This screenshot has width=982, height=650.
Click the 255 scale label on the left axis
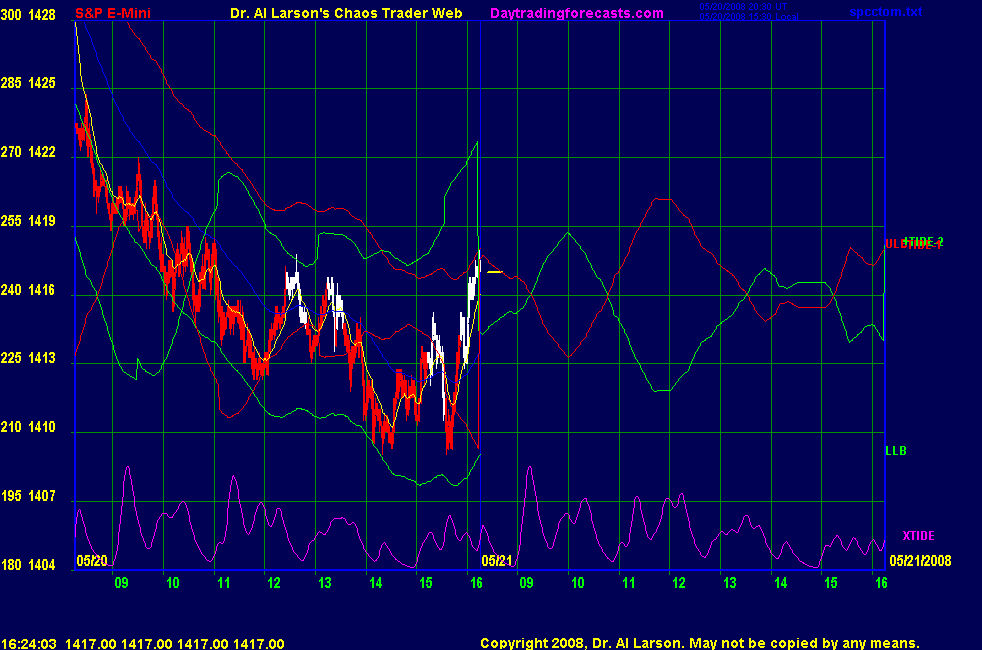(x=14, y=221)
